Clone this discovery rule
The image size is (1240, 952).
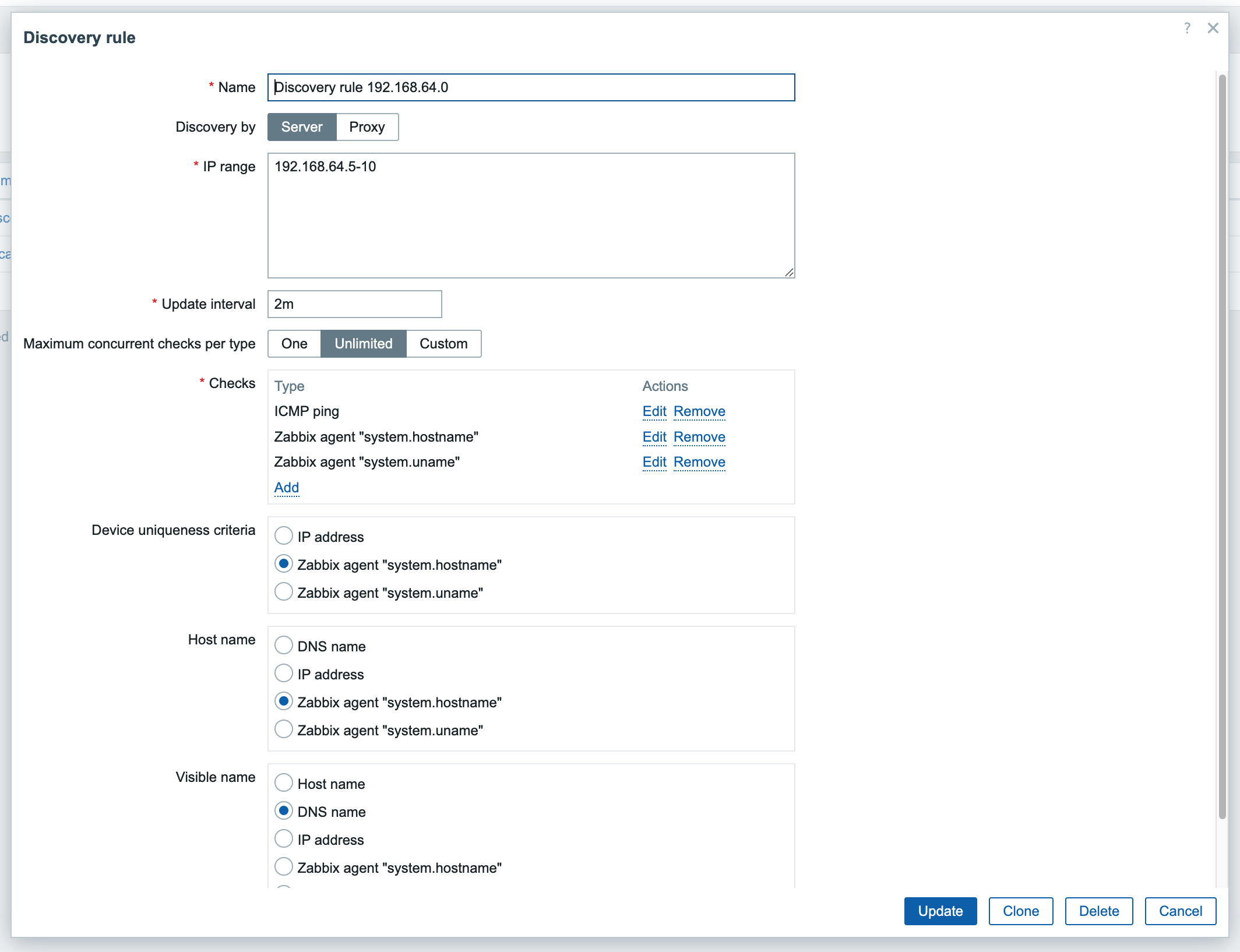[x=1020, y=911]
